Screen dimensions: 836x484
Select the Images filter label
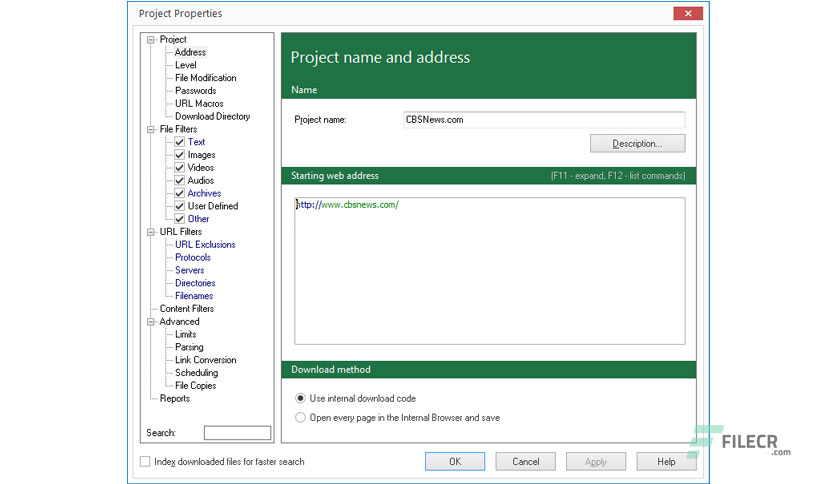coord(202,155)
